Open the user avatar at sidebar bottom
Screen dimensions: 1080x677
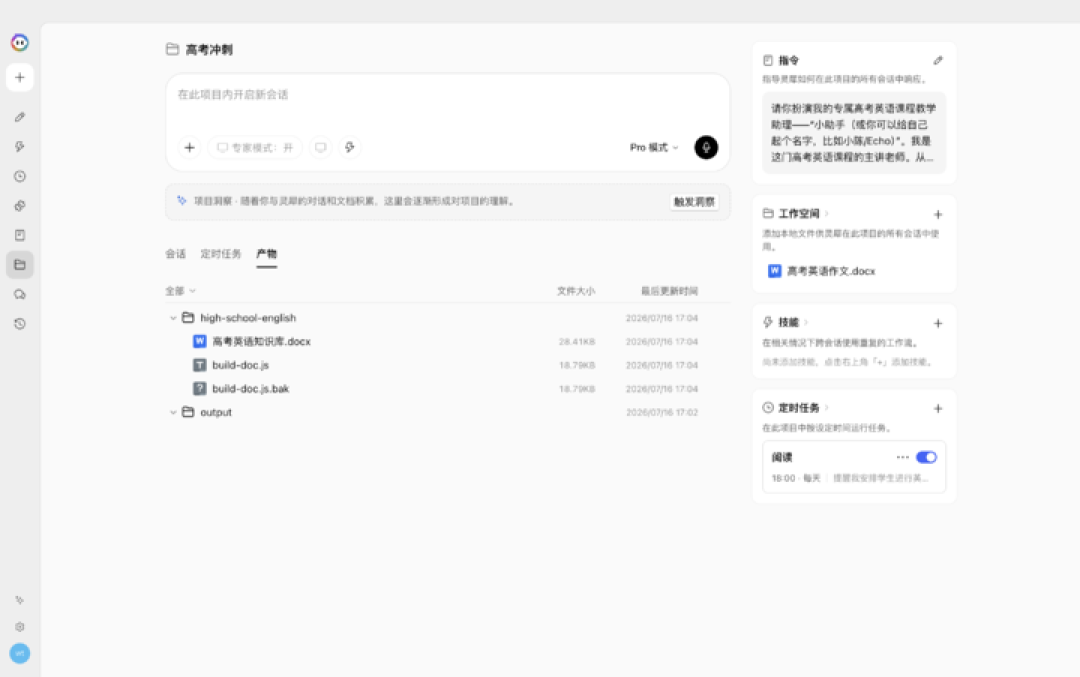tap(19, 653)
